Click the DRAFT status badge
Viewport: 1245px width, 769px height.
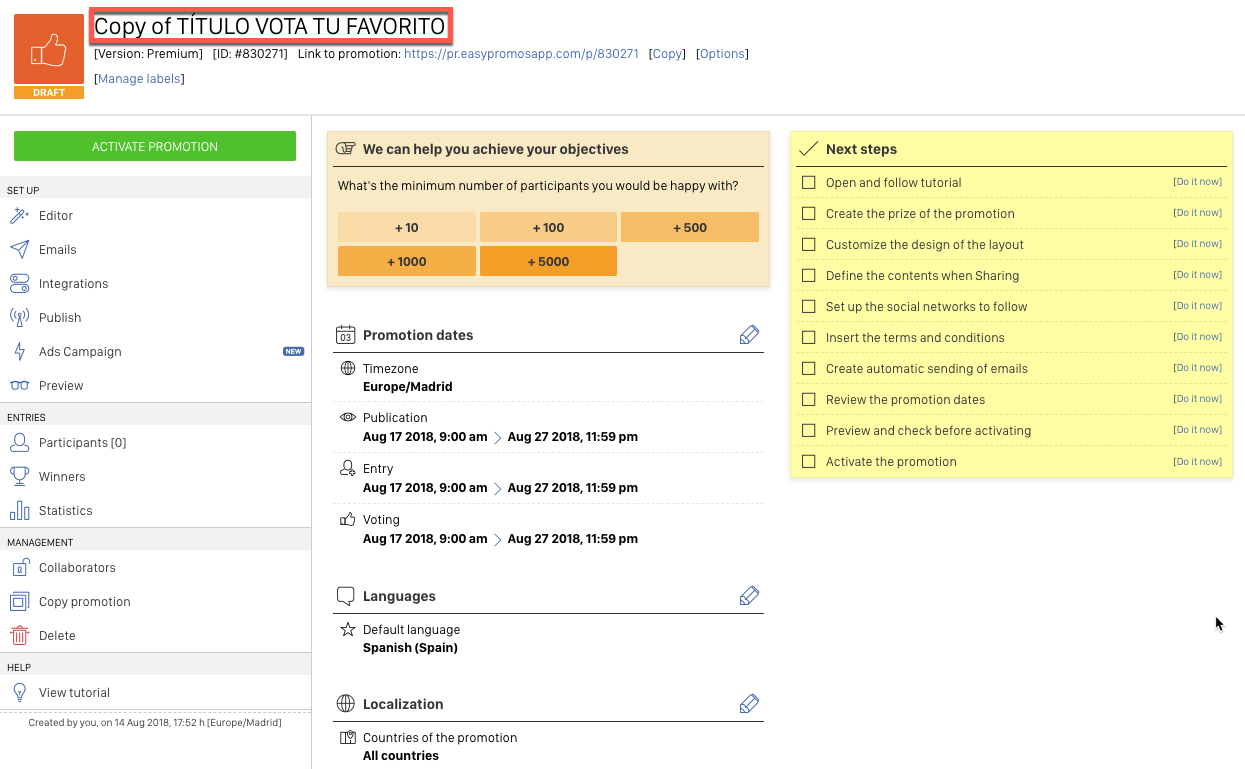tap(49, 92)
